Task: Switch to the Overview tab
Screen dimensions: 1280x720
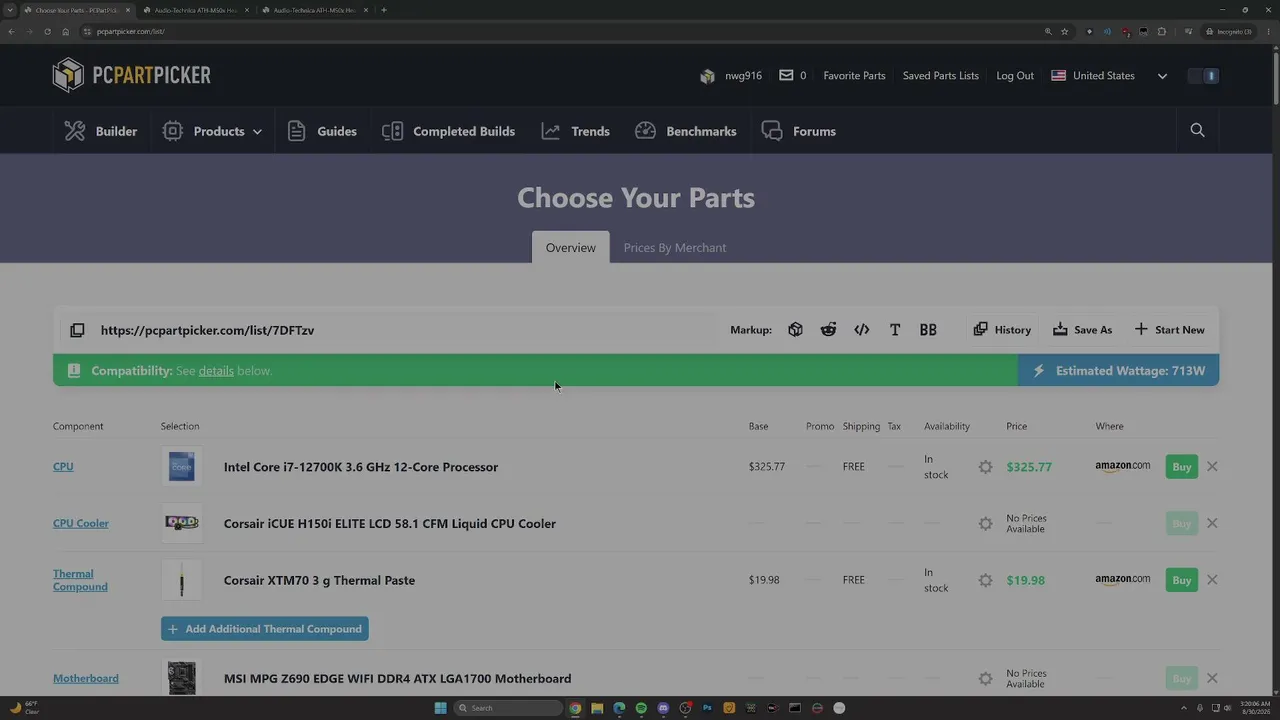Action: (571, 248)
